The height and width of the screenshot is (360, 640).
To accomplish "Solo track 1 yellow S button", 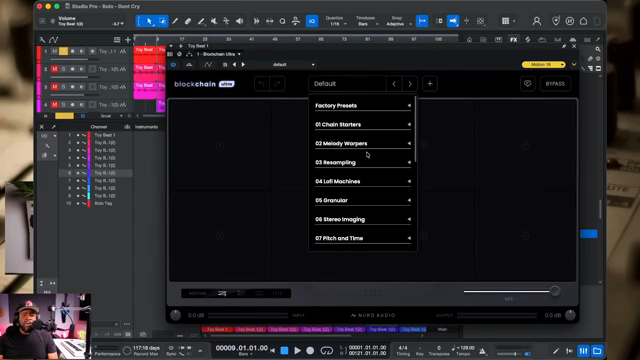I will [x=63, y=51].
